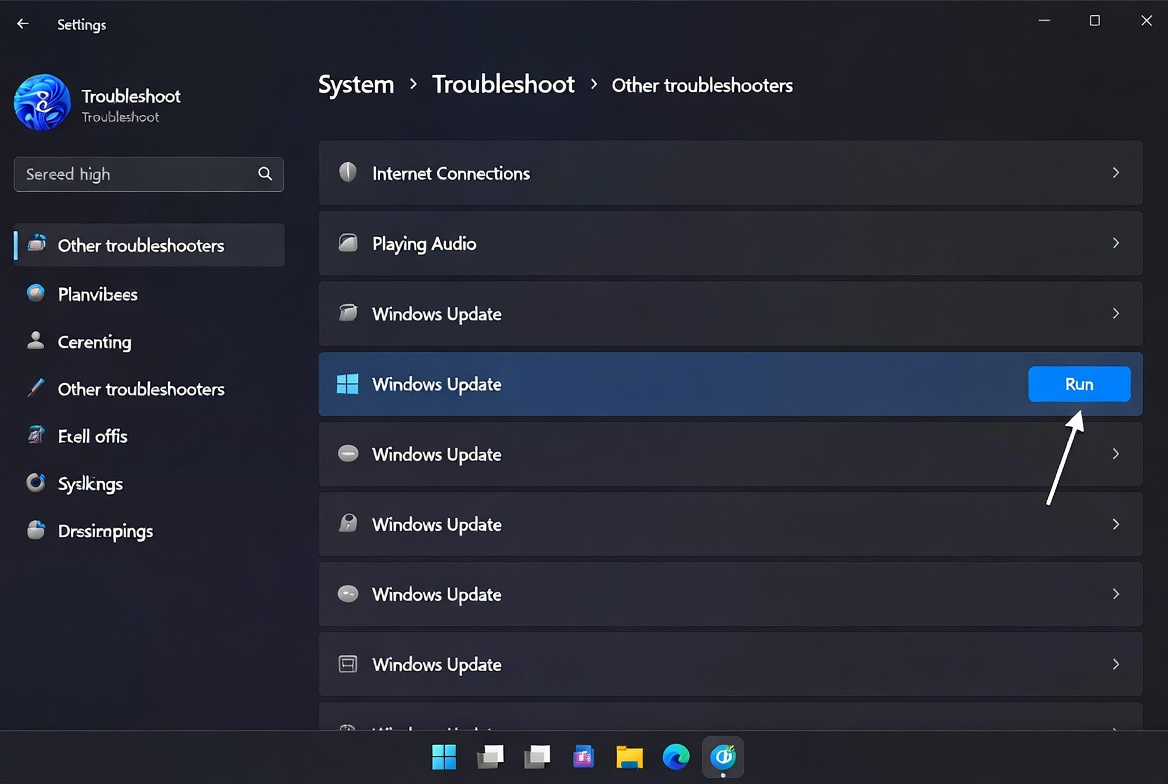This screenshot has width=1168, height=784.
Task: Run the highlighted Windows Update troubleshooter
Action: pos(1079,383)
